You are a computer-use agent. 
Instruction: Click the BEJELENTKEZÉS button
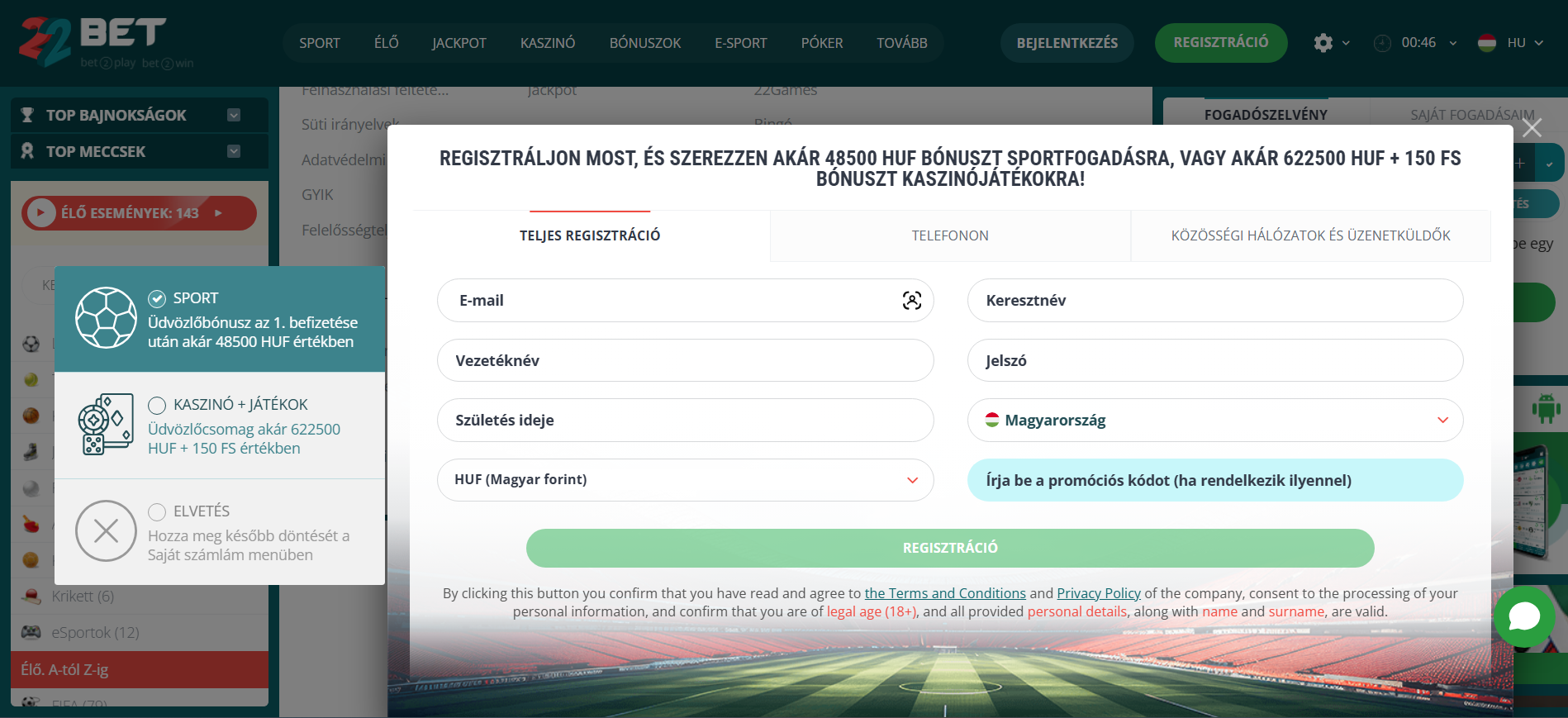[x=1067, y=43]
